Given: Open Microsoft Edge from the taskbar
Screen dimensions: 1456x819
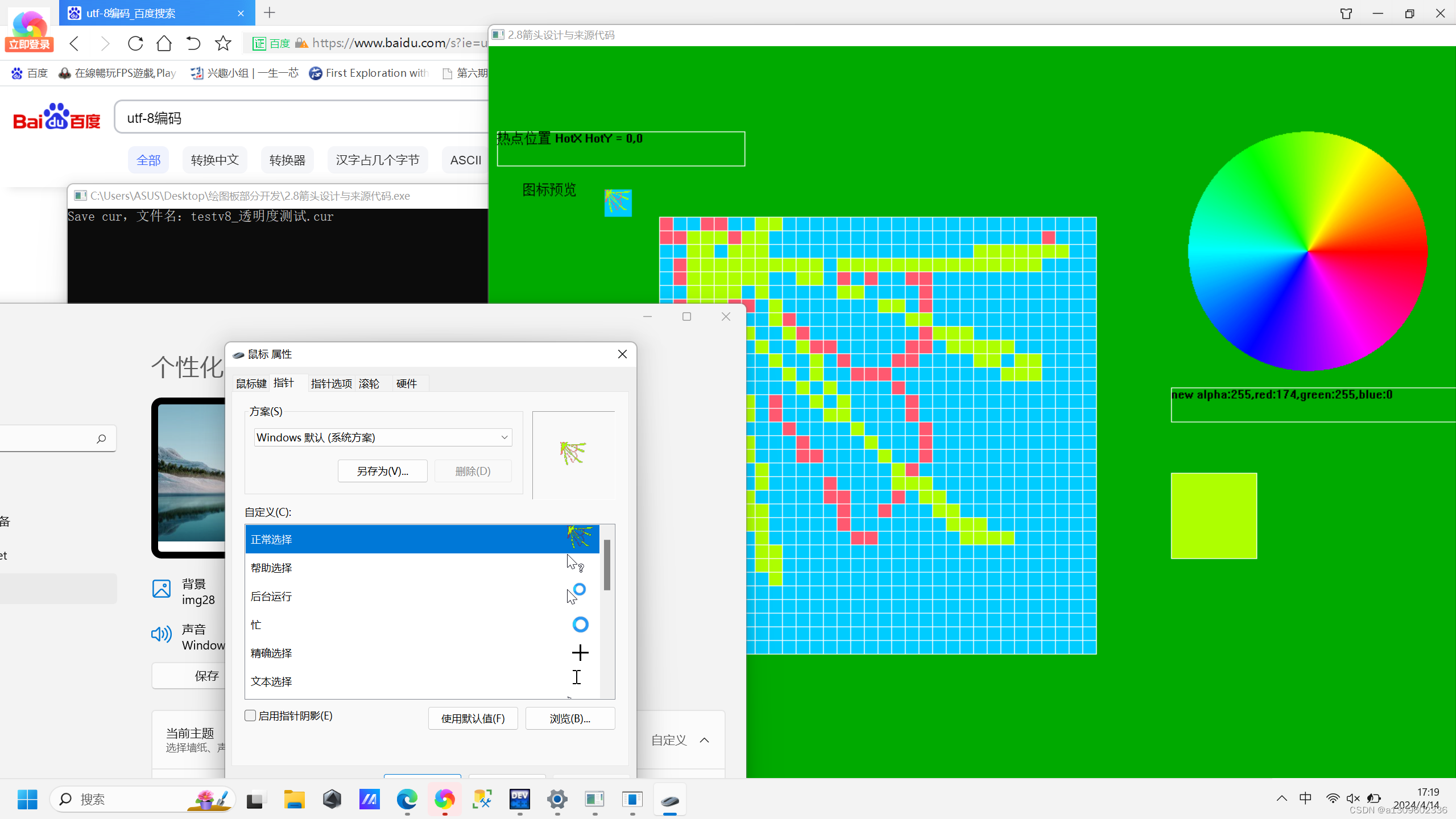Looking at the screenshot, I should pos(407,799).
